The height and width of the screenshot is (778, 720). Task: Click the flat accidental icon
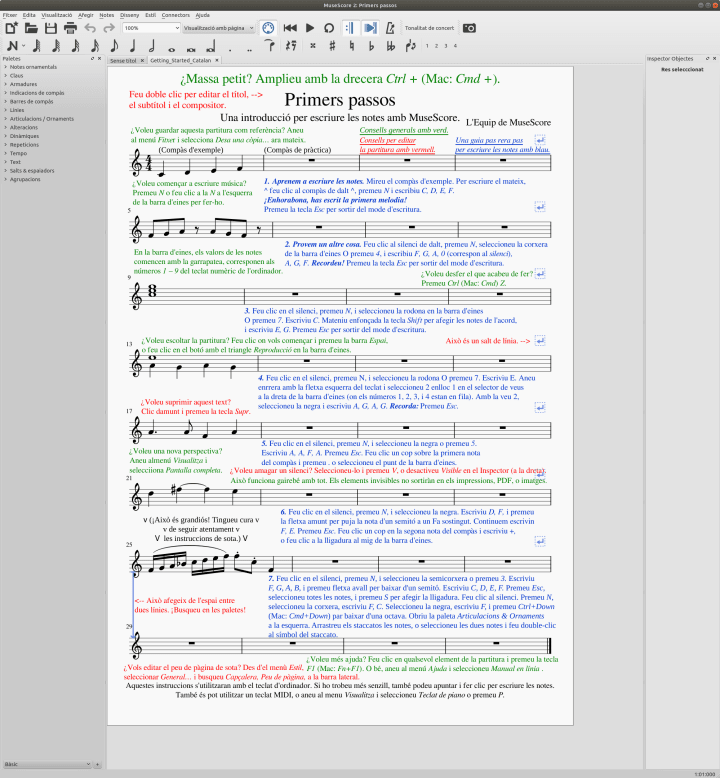[x=371, y=46]
